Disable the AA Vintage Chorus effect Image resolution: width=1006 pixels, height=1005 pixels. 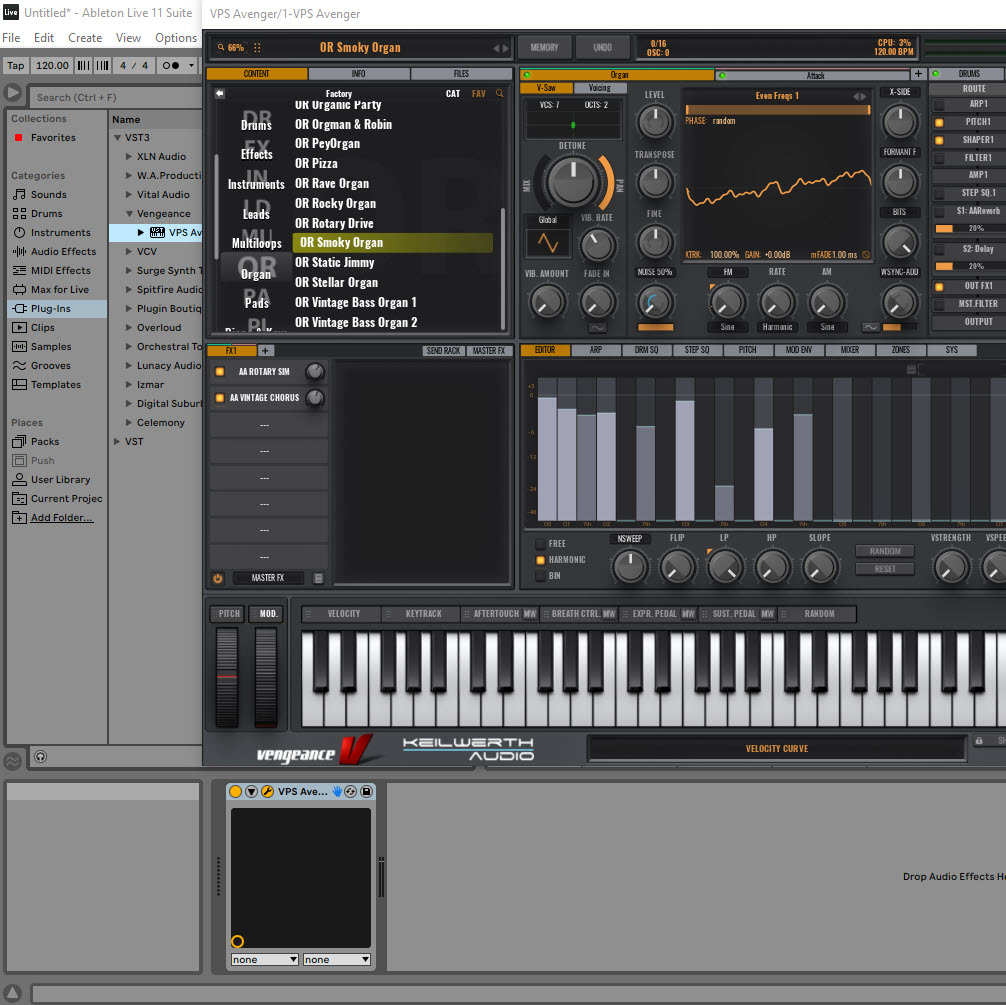pyautogui.click(x=220, y=398)
